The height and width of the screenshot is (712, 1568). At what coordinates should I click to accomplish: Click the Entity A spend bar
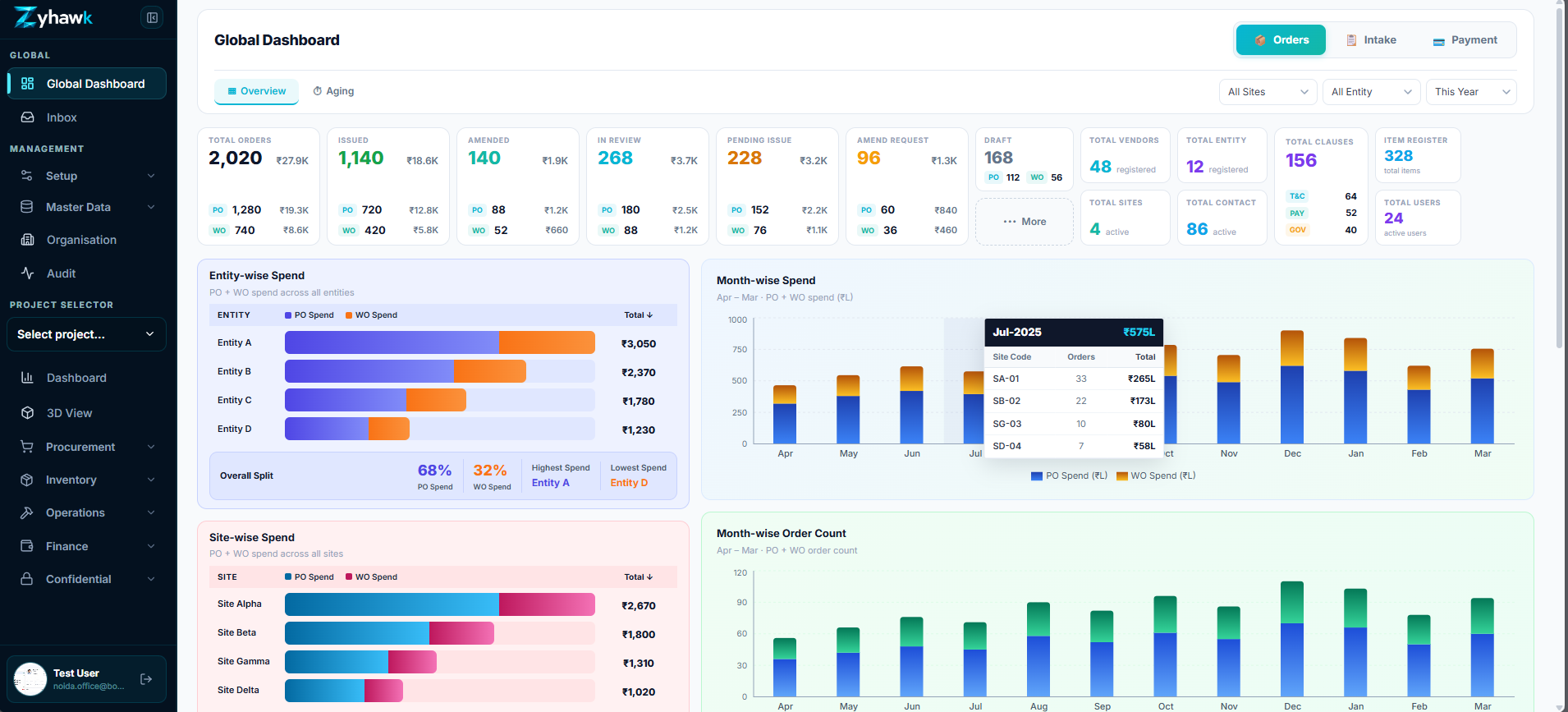click(x=440, y=342)
